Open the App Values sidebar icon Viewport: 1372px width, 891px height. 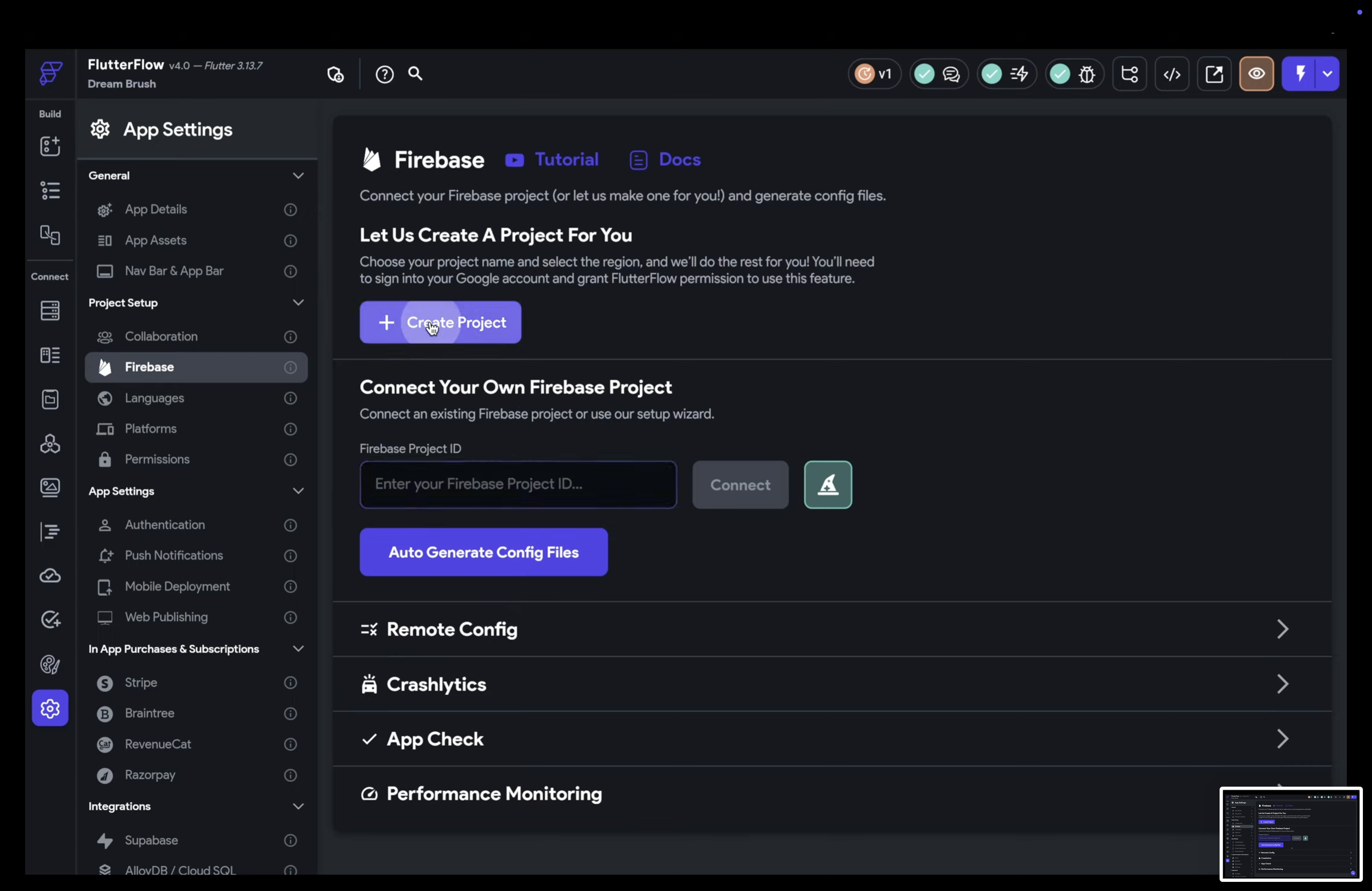coord(50,399)
